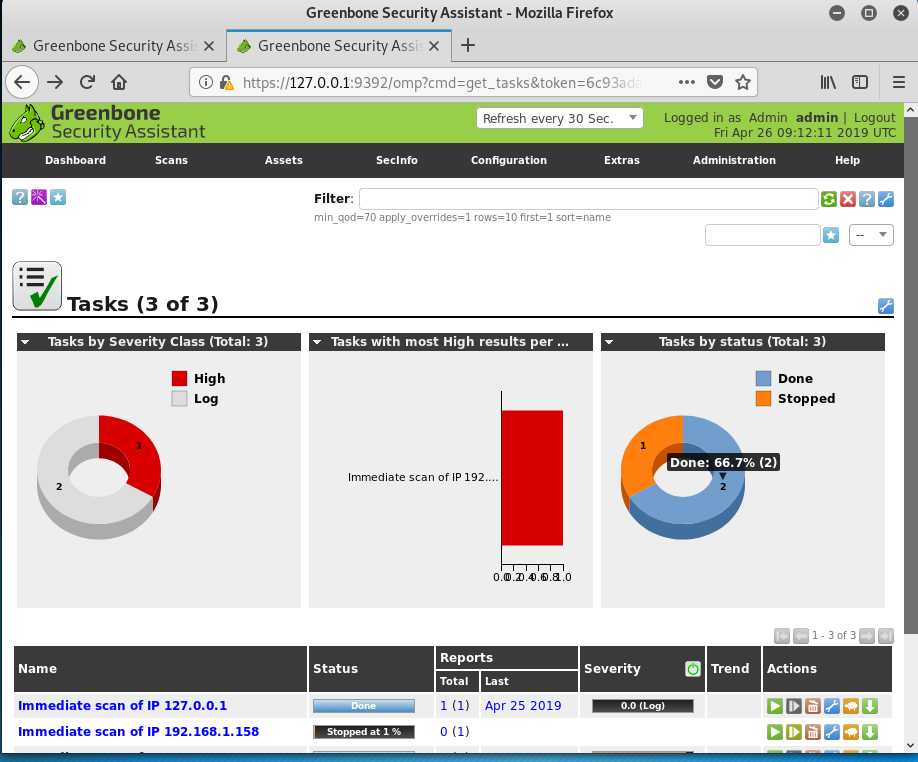Reset filter with red X icon
This screenshot has height=762, width=918.
point(848,199)
